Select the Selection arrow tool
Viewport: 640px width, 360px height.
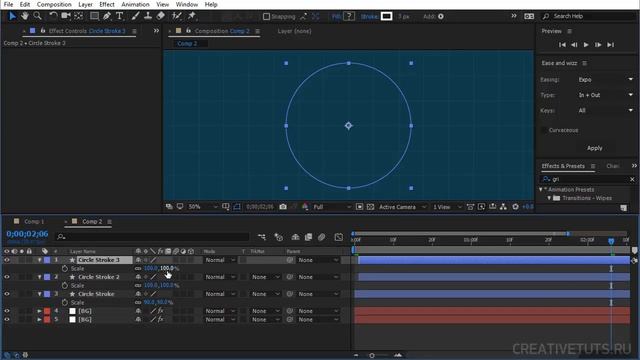13,16
